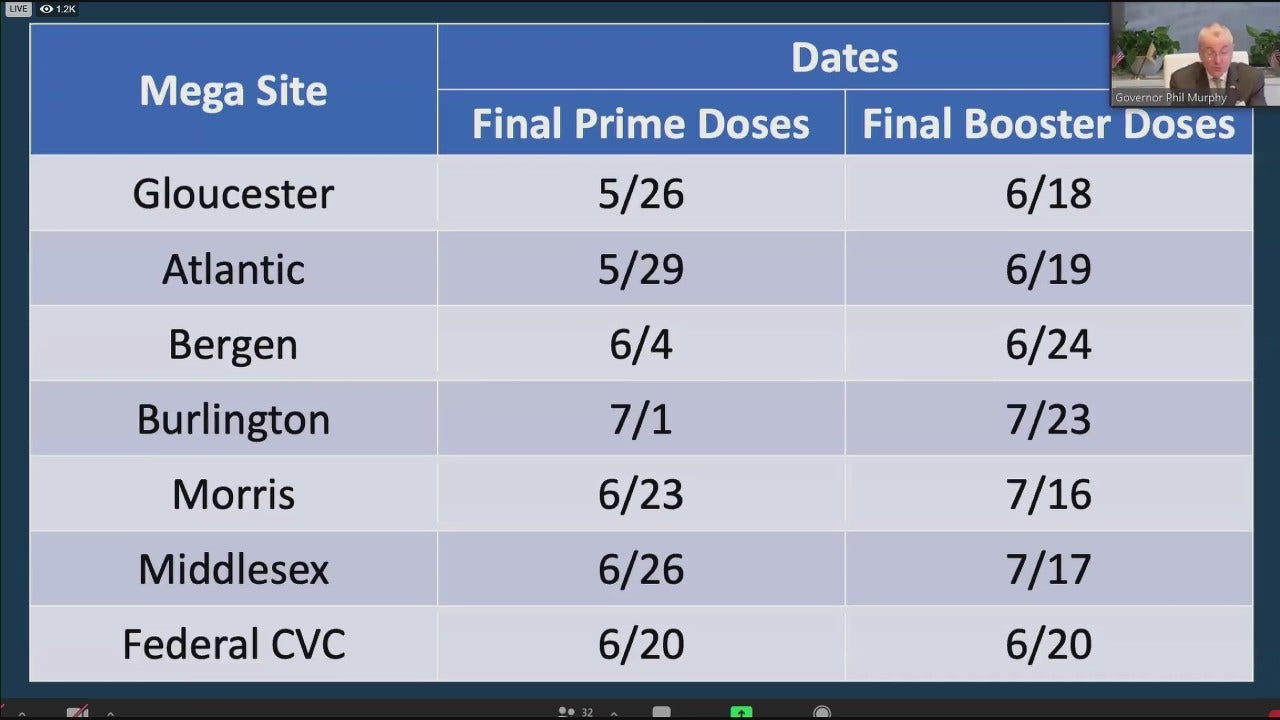Image resolution: width=1280 pixels, height=720 pixels.
Task: Select the Gloucester row name cell
Action: [233, 193]
